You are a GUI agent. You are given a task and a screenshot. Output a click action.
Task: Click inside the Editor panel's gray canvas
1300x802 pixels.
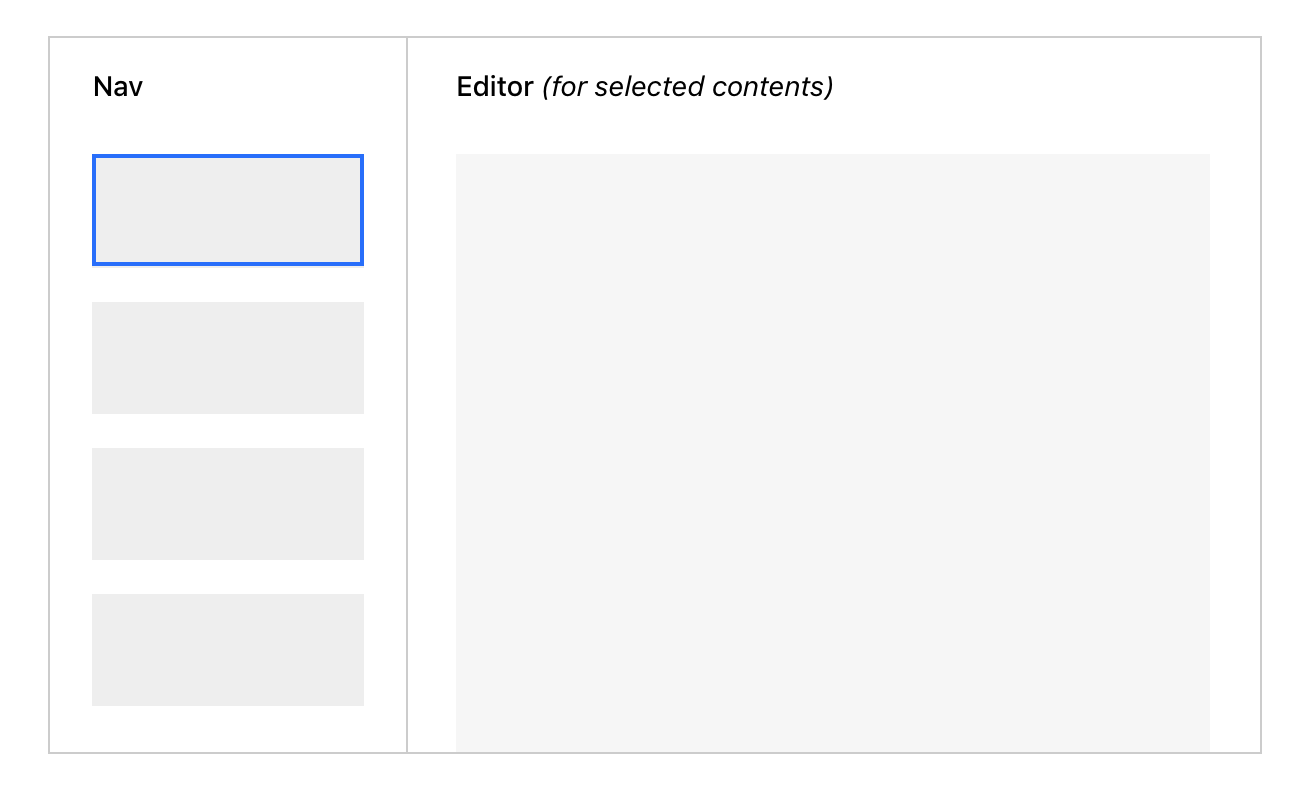pos(832,450)
